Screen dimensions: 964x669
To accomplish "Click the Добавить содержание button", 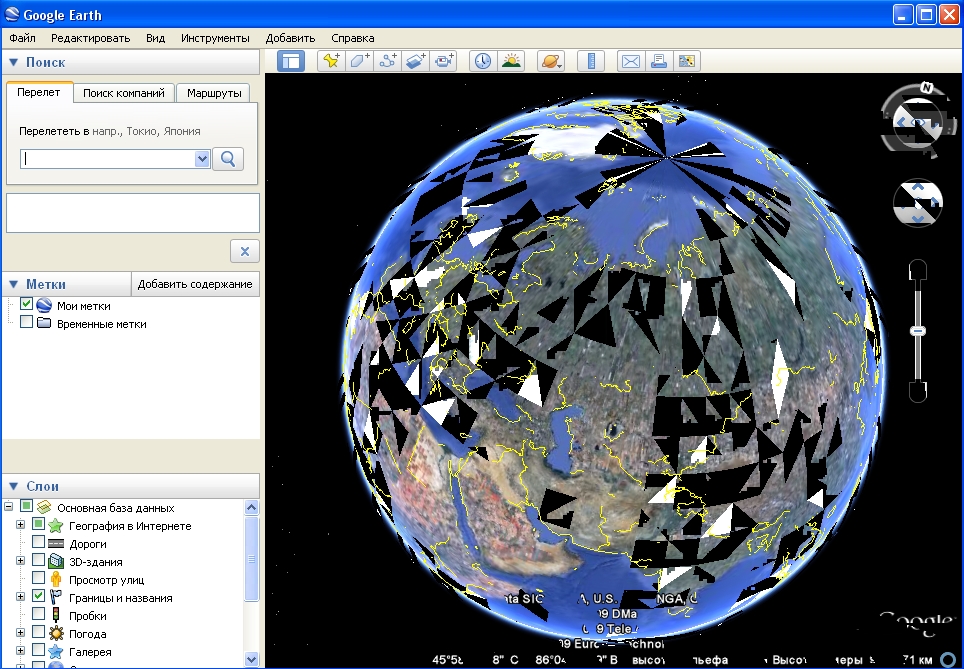I will tap(195, 284).
